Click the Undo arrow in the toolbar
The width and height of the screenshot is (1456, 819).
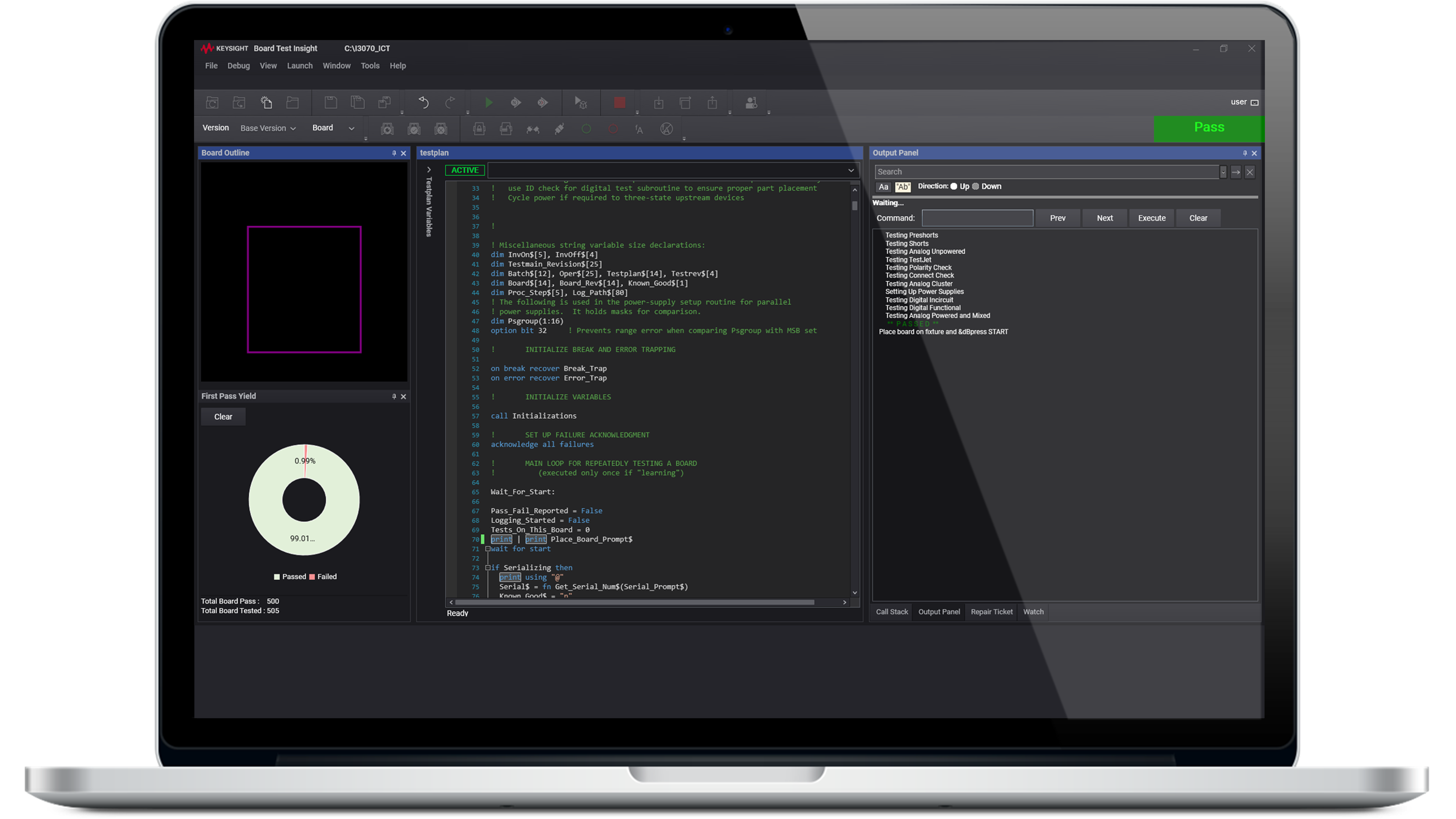coord(423,102)
